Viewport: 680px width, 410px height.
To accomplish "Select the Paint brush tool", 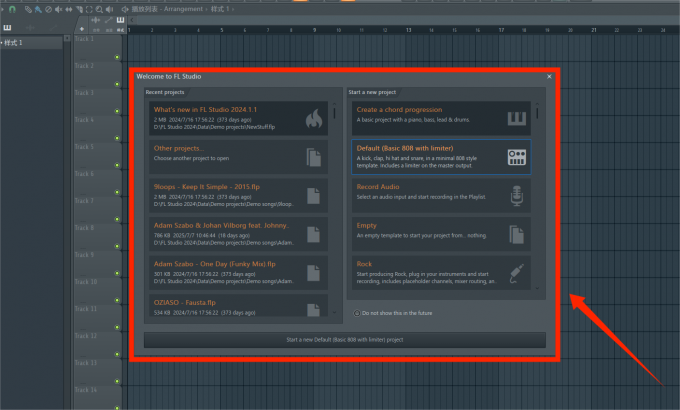I will (x=38, y=10).
